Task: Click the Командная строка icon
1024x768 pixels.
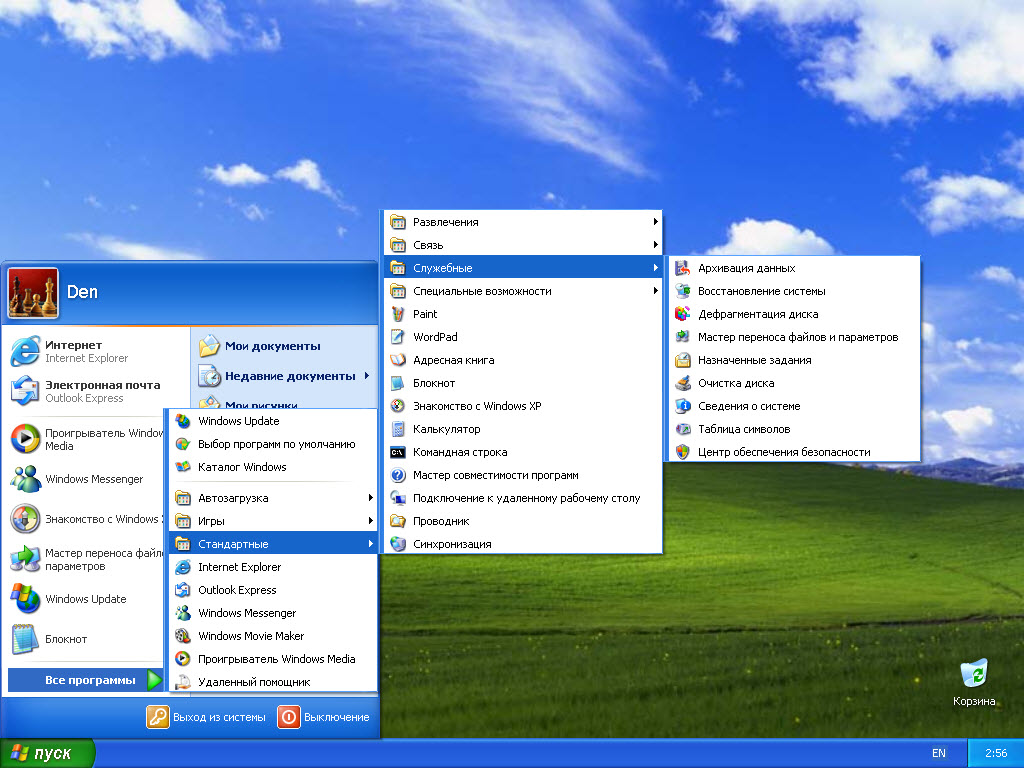Action: [397, 452]
